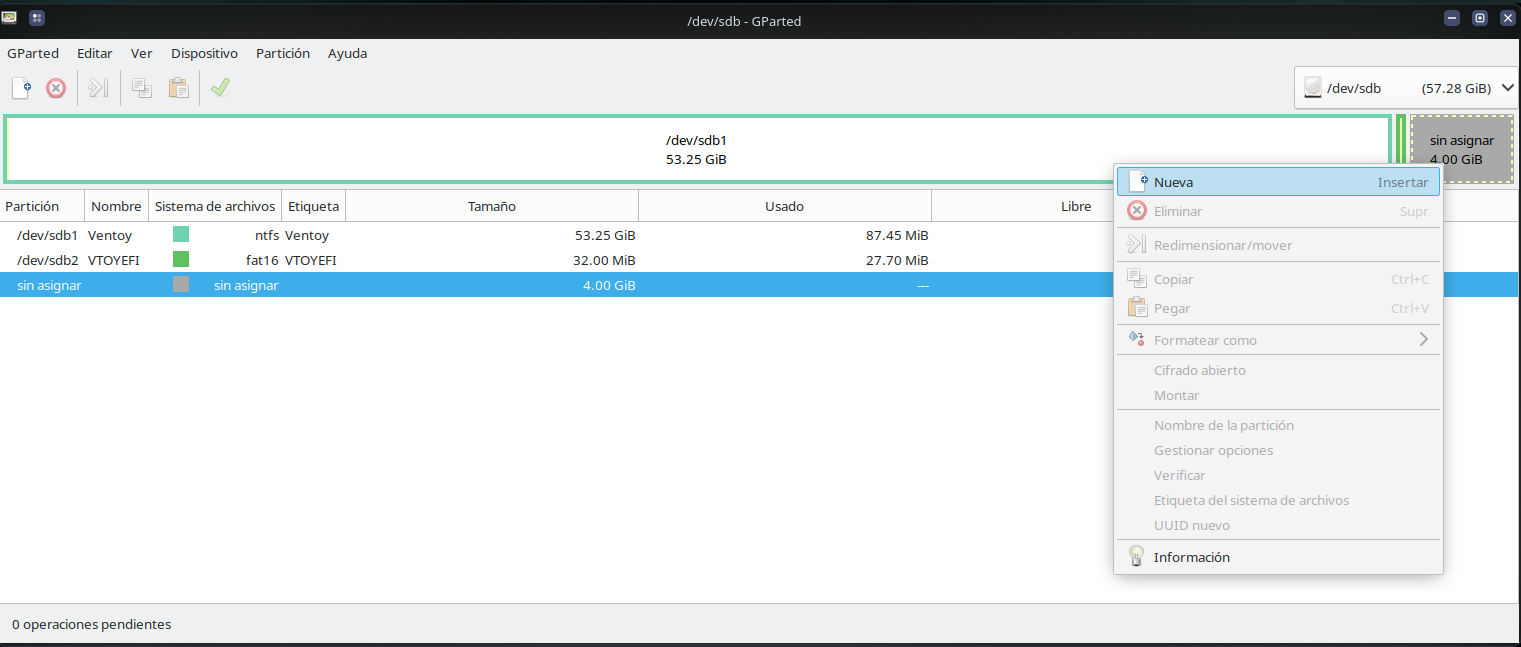Click the Nombre column header
Screen dimensions: 1521x647
[117, 206]
